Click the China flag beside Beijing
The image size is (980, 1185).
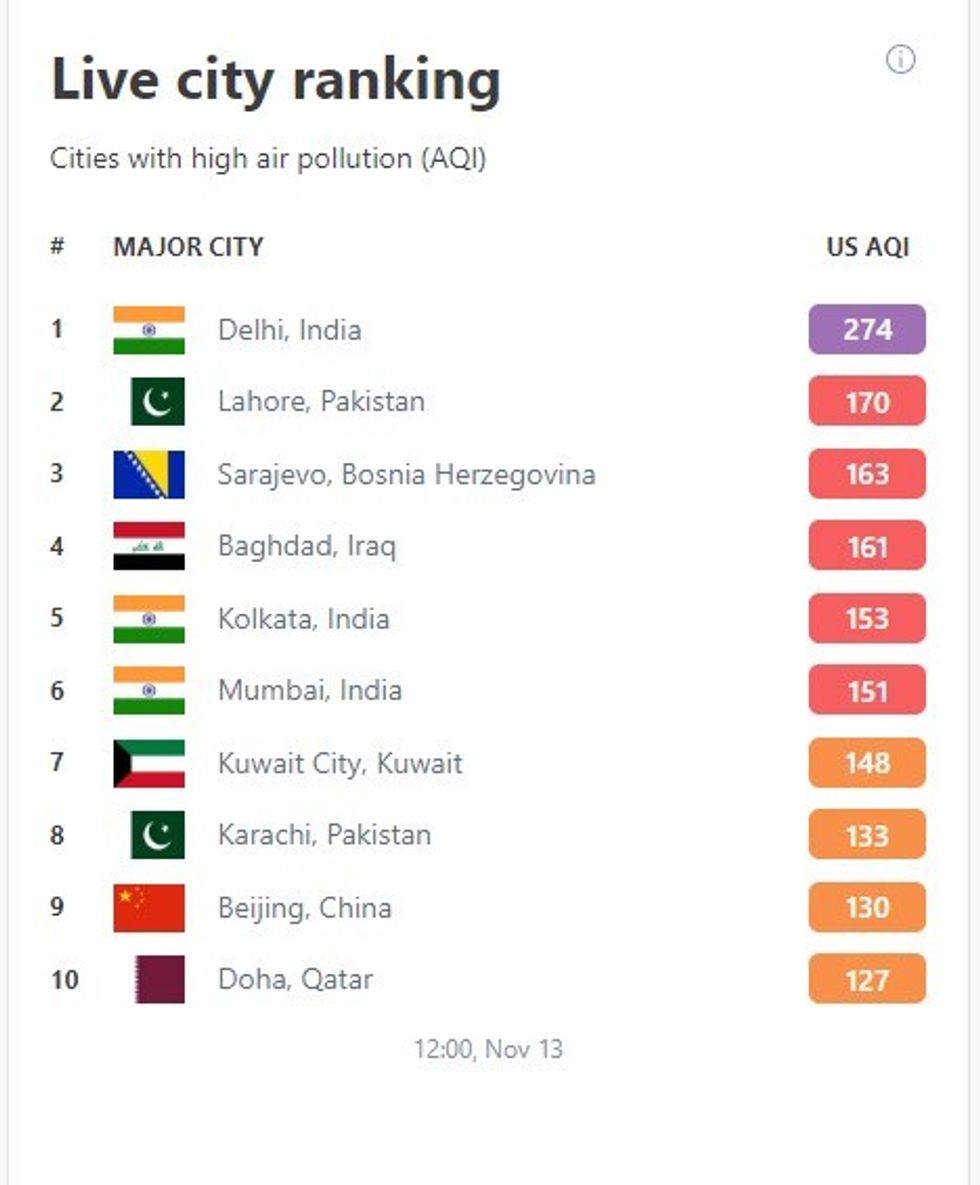[x=149, y=907]
